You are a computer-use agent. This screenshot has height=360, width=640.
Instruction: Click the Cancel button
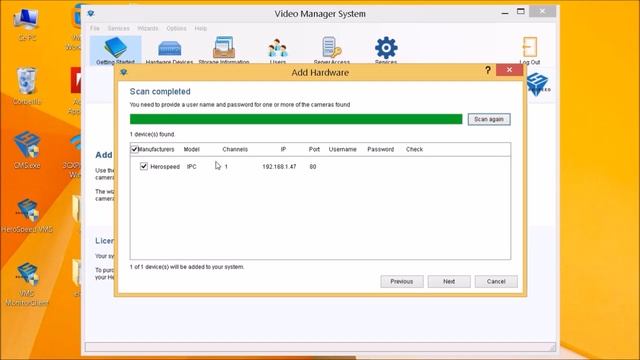[x=496, y=281]
